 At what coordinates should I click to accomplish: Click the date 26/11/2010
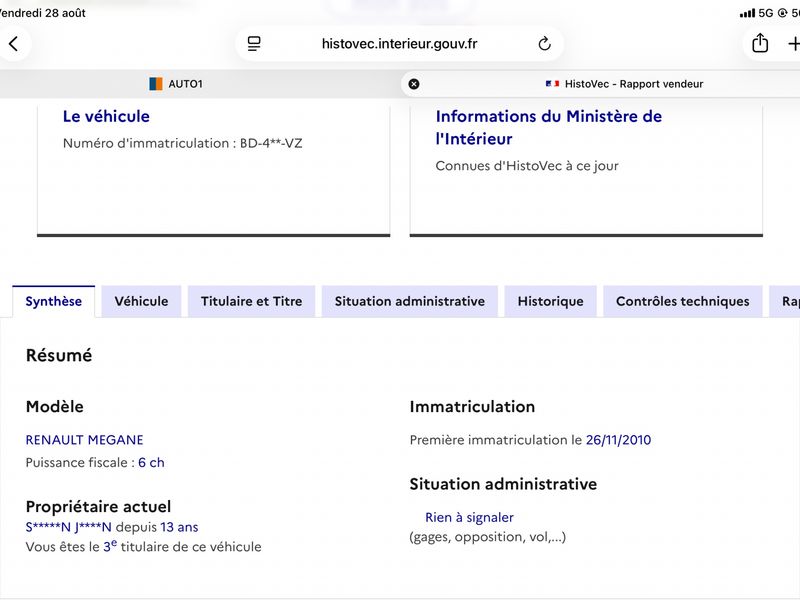[618, 440]
